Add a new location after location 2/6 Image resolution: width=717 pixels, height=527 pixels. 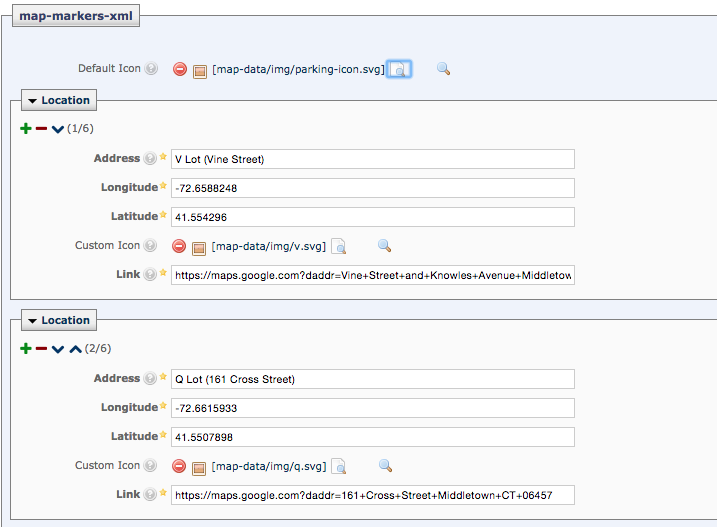(x=26, y=349)
